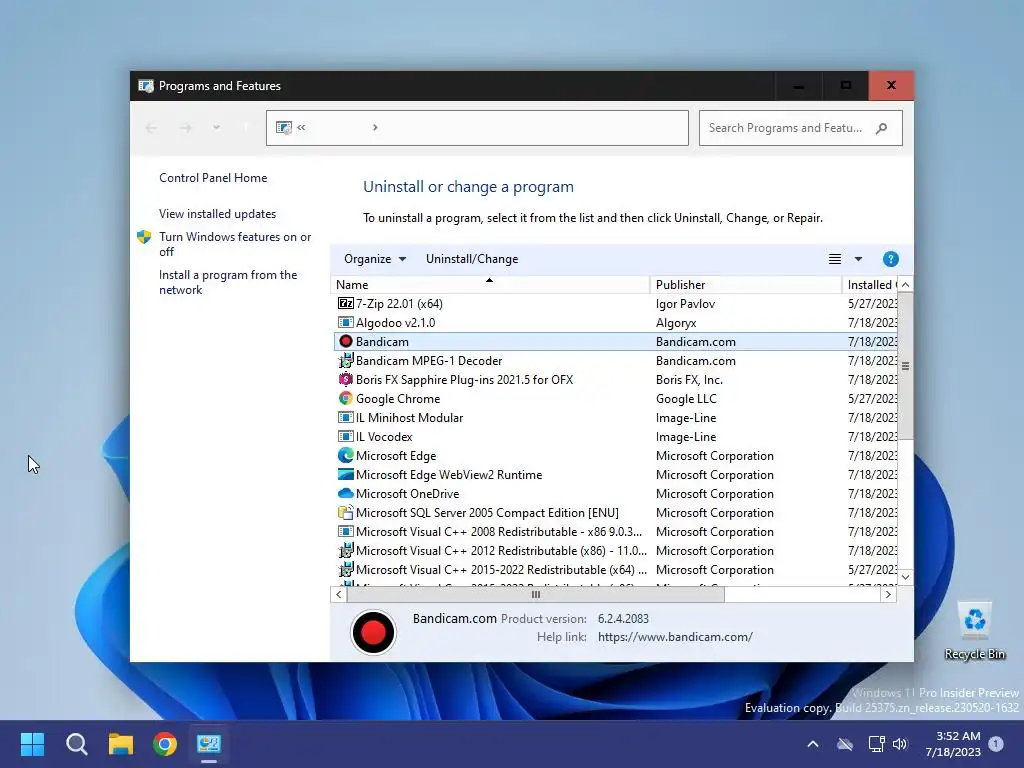Open taskbar Search
1024x768 pixels.
(76, 744)
